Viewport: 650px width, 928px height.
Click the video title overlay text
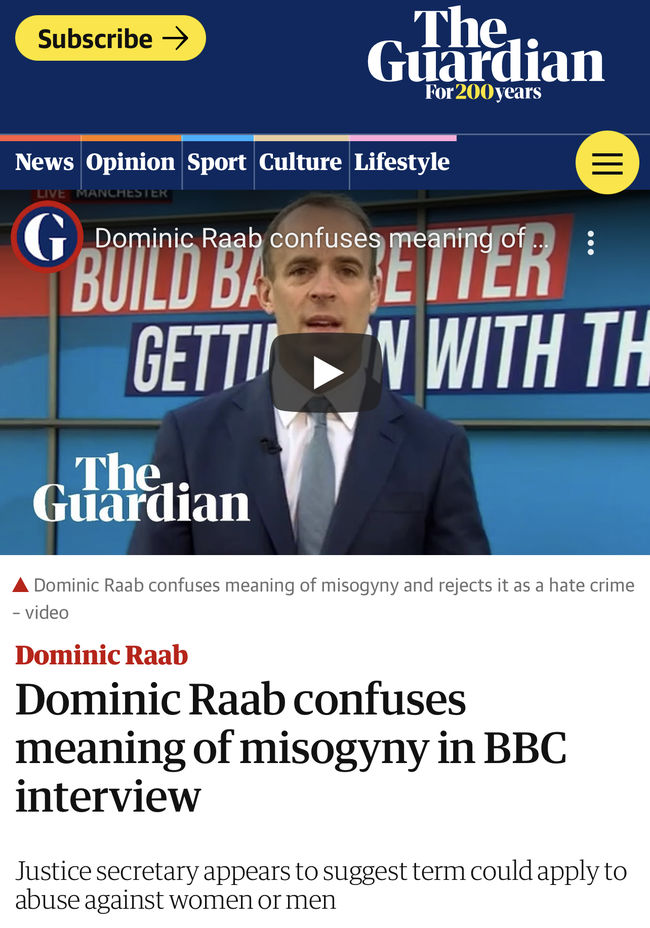[x=321, y=239]
